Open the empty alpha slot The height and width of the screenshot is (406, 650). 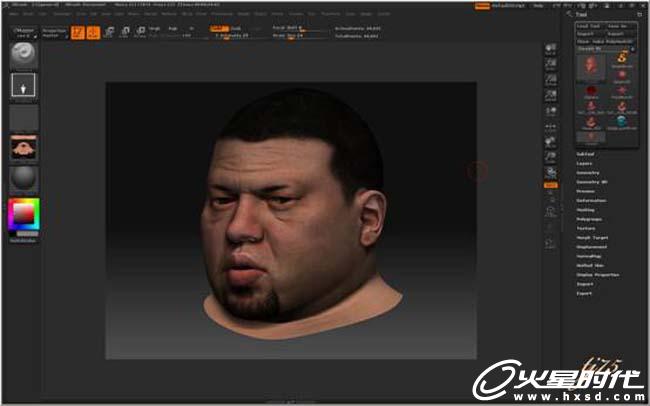[24, 117]
